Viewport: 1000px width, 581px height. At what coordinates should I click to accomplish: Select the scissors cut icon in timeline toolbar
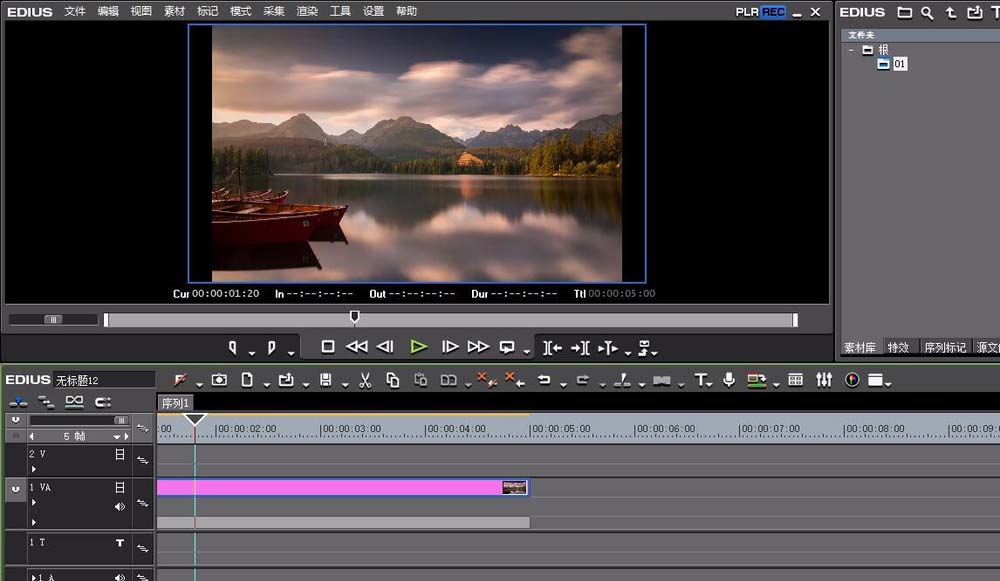point(365,381)
